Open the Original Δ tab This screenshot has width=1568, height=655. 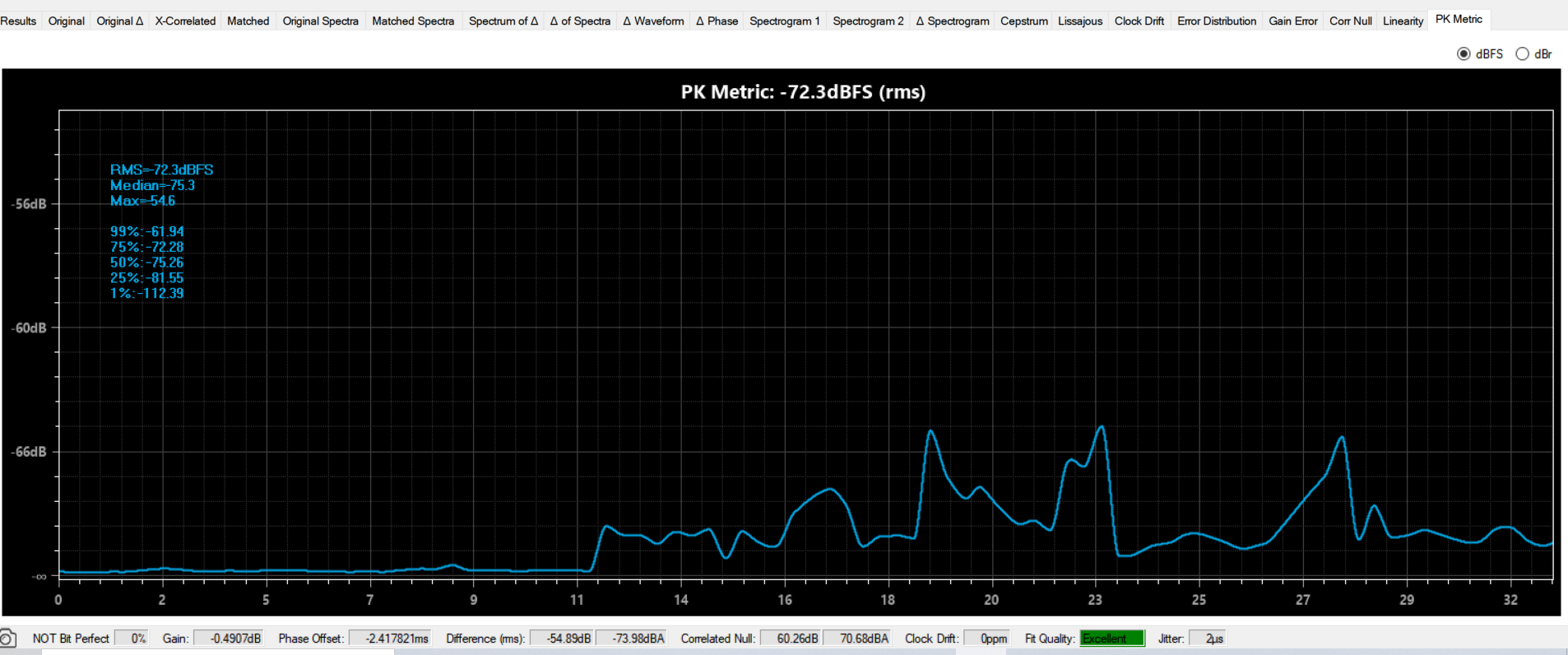coord(120,21)
